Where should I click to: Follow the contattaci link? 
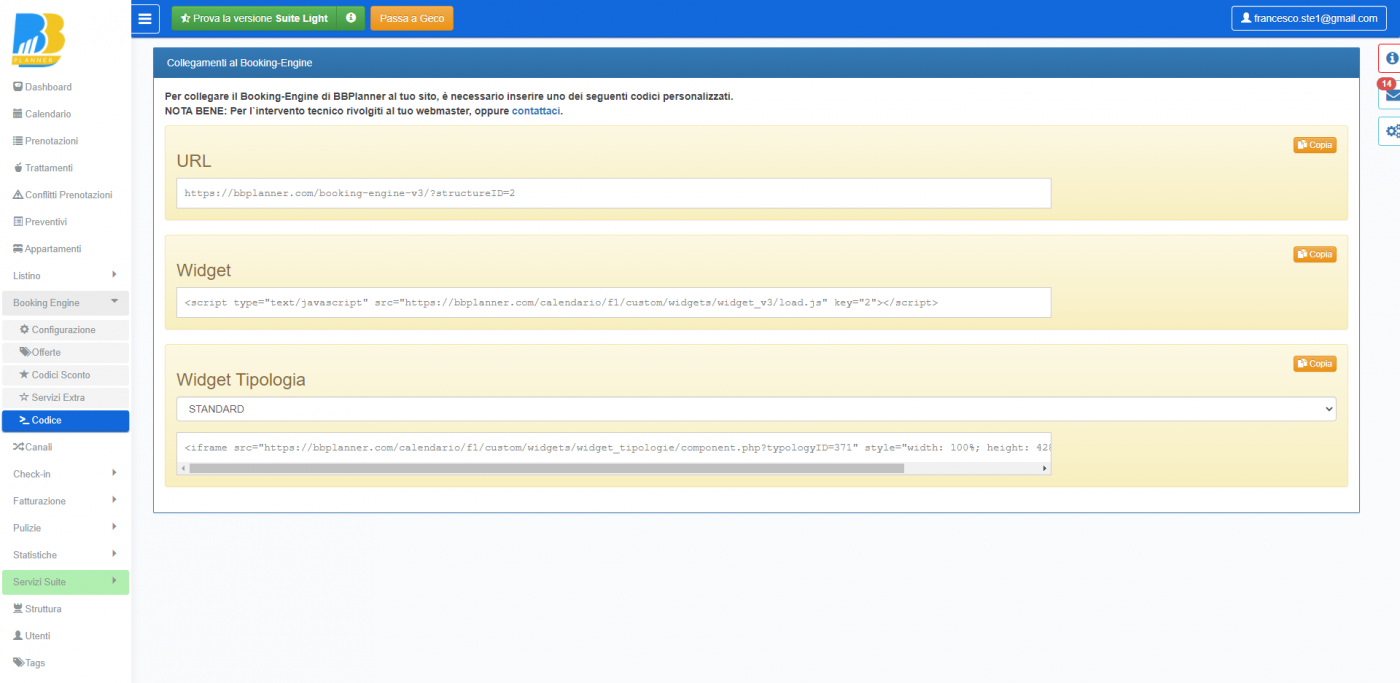(536, 110)
